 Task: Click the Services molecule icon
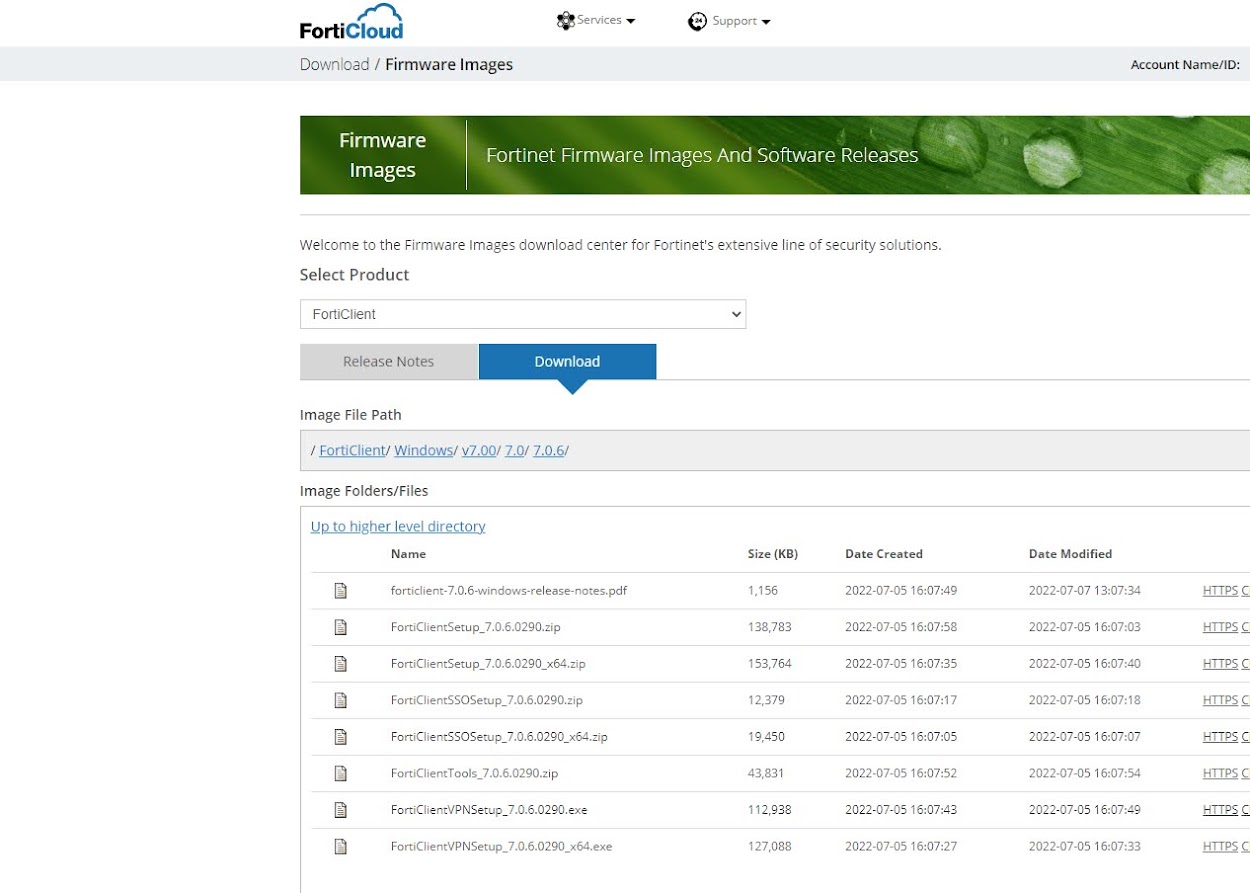point(566,21)
